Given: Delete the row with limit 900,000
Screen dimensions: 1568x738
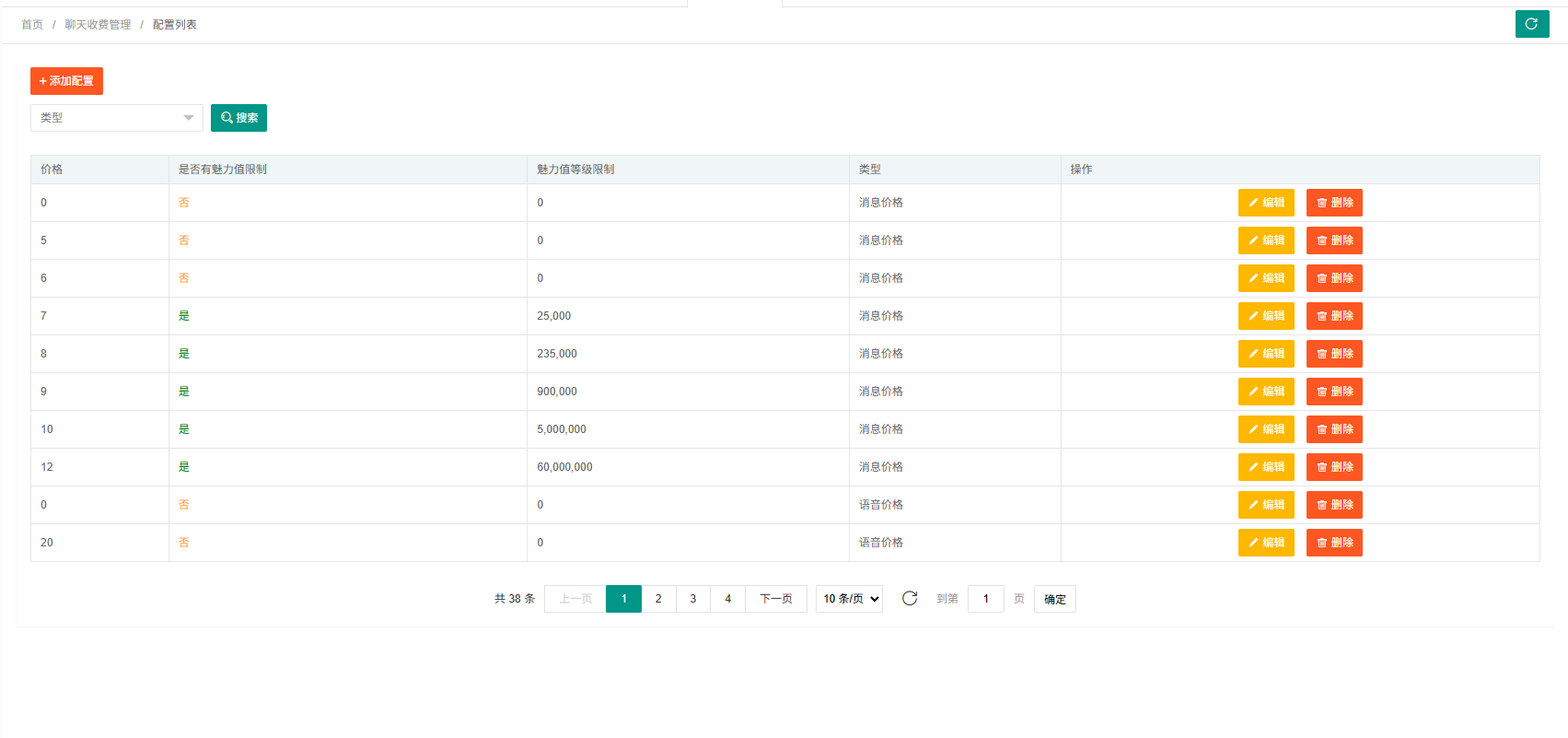Looking at the screenshot, I should click(x=1333, y=392).
